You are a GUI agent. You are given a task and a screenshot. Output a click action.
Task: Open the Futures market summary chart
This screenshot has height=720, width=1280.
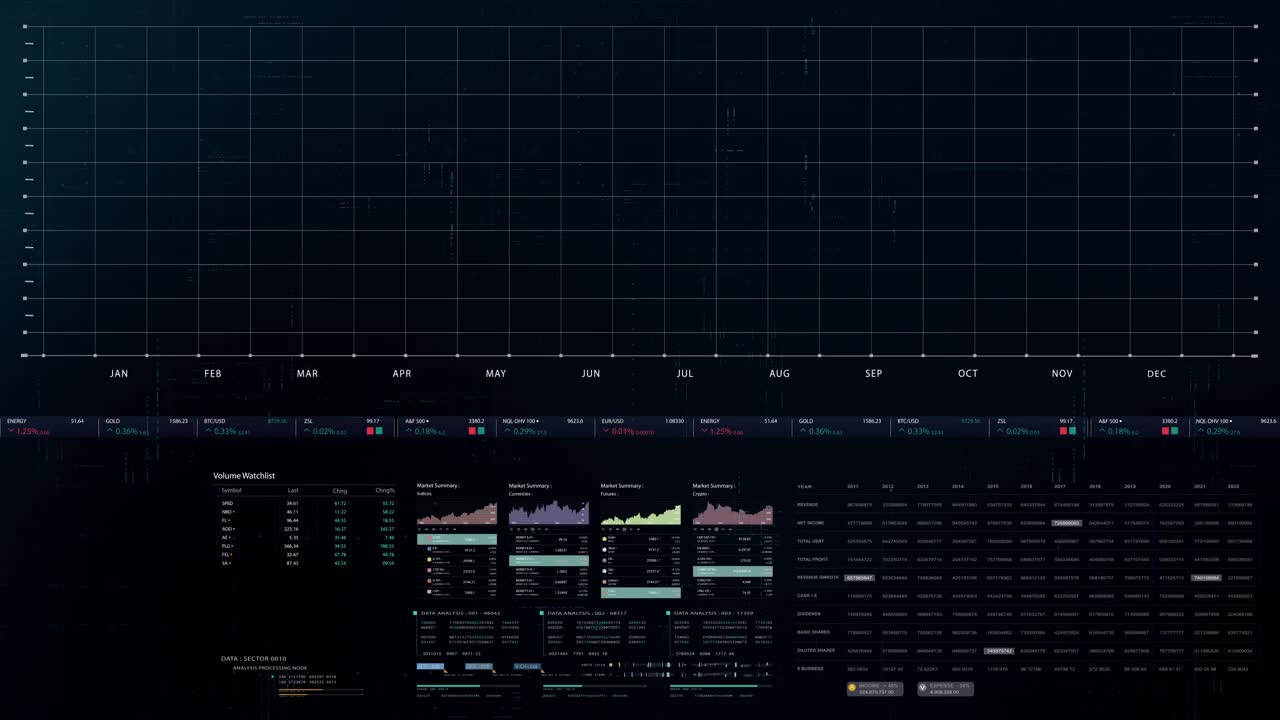pos(641,515)
